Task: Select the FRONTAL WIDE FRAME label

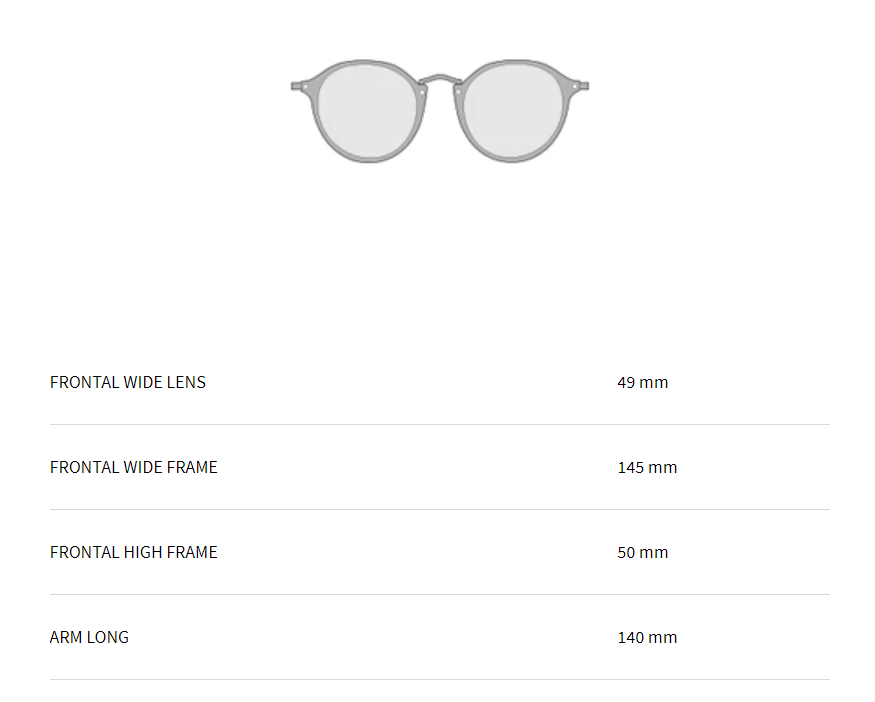Action: click(133, 467)
